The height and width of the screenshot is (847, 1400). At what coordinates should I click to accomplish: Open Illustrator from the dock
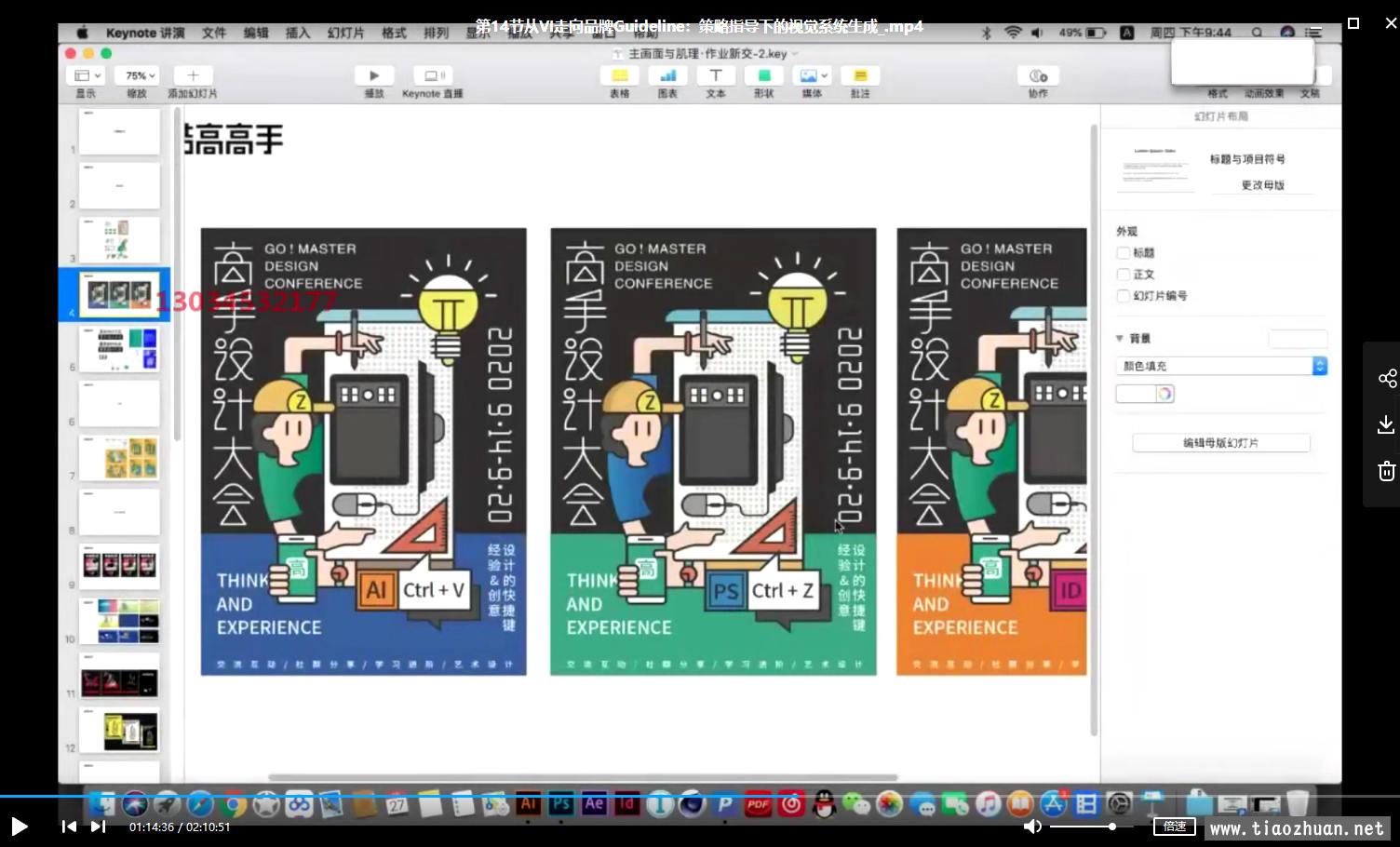(528, 803)
